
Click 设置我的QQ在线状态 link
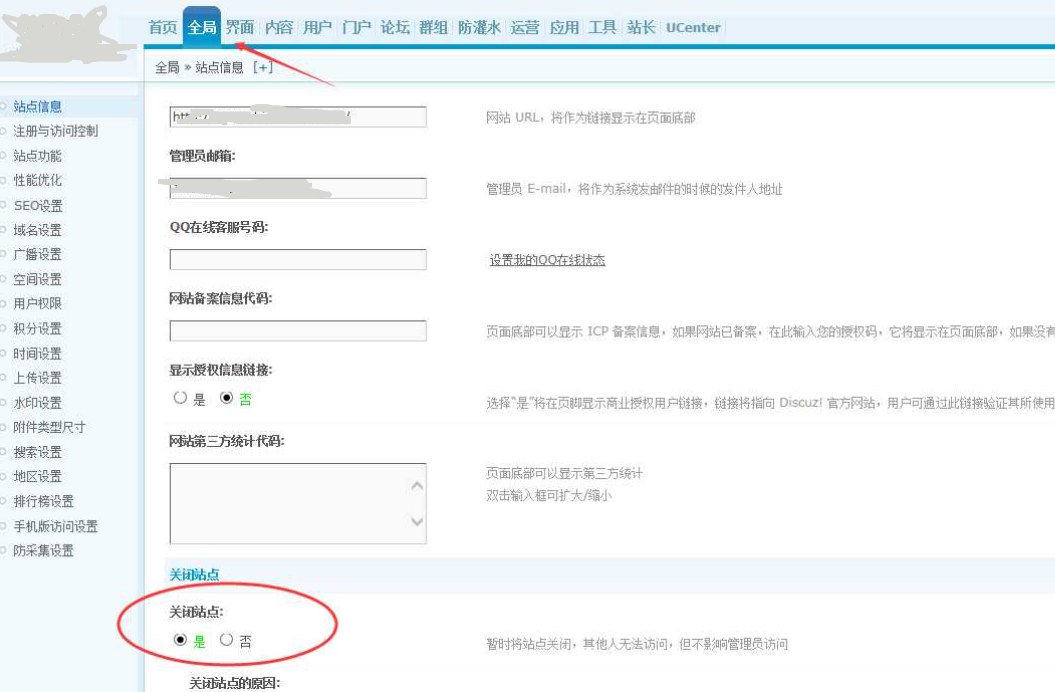tap(547, 260)
